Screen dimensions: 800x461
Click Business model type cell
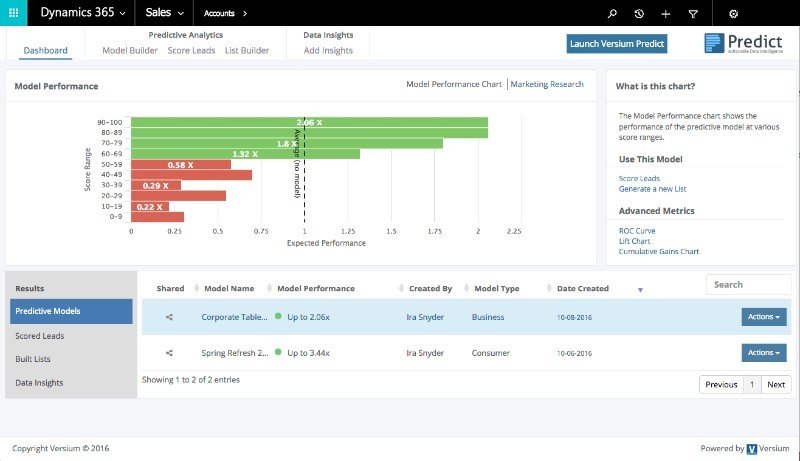488,317
